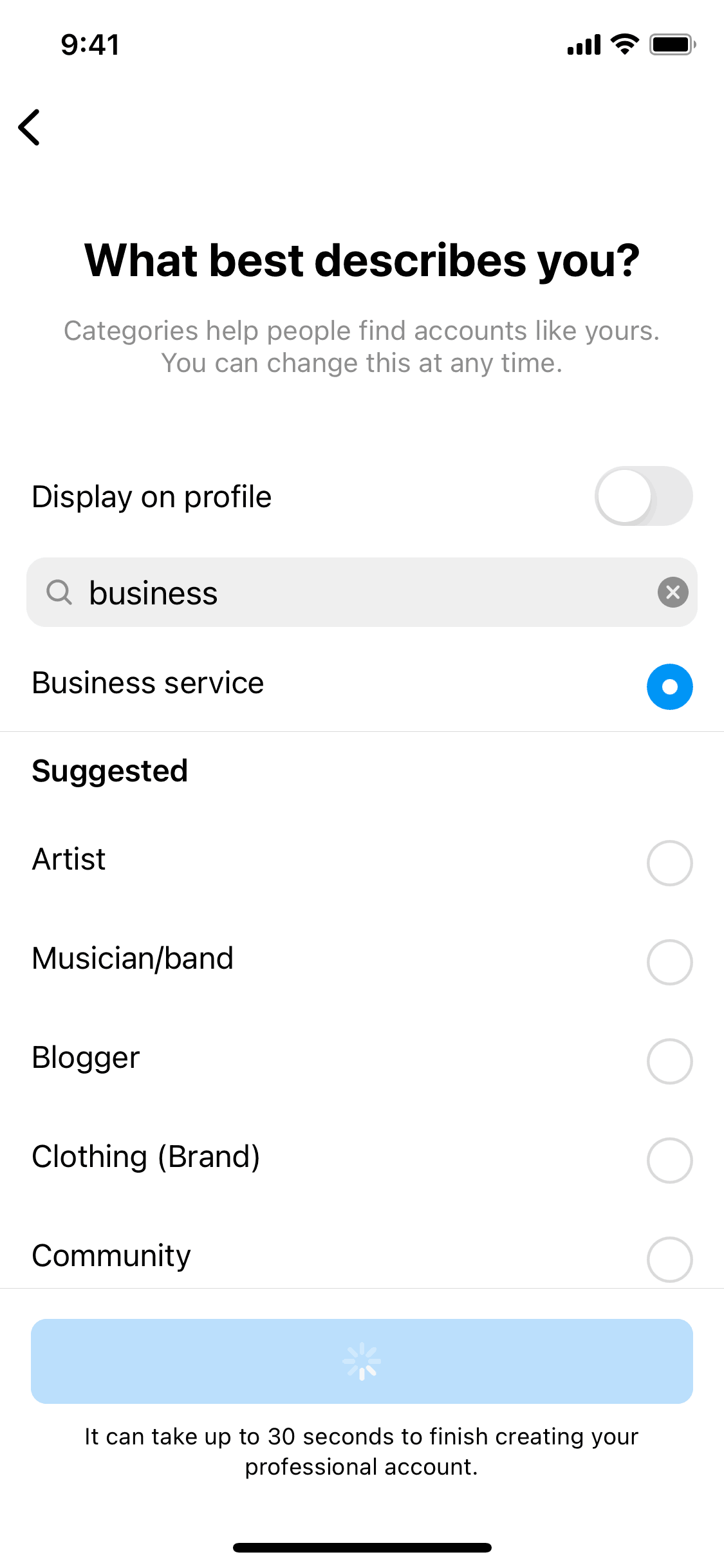The image size is (724, 1568).
Task: Tap the cellular signal bars icon
Action: (584, 45)
